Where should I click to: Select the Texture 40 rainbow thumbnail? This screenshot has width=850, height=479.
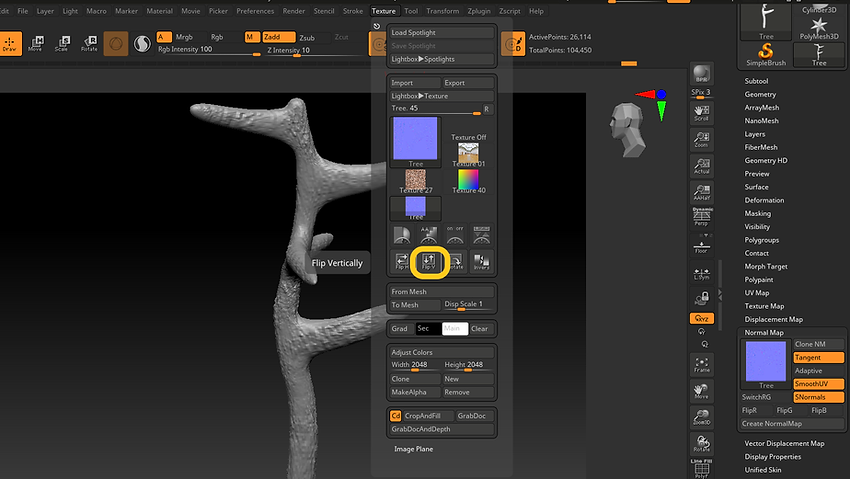tap(468, 182)
